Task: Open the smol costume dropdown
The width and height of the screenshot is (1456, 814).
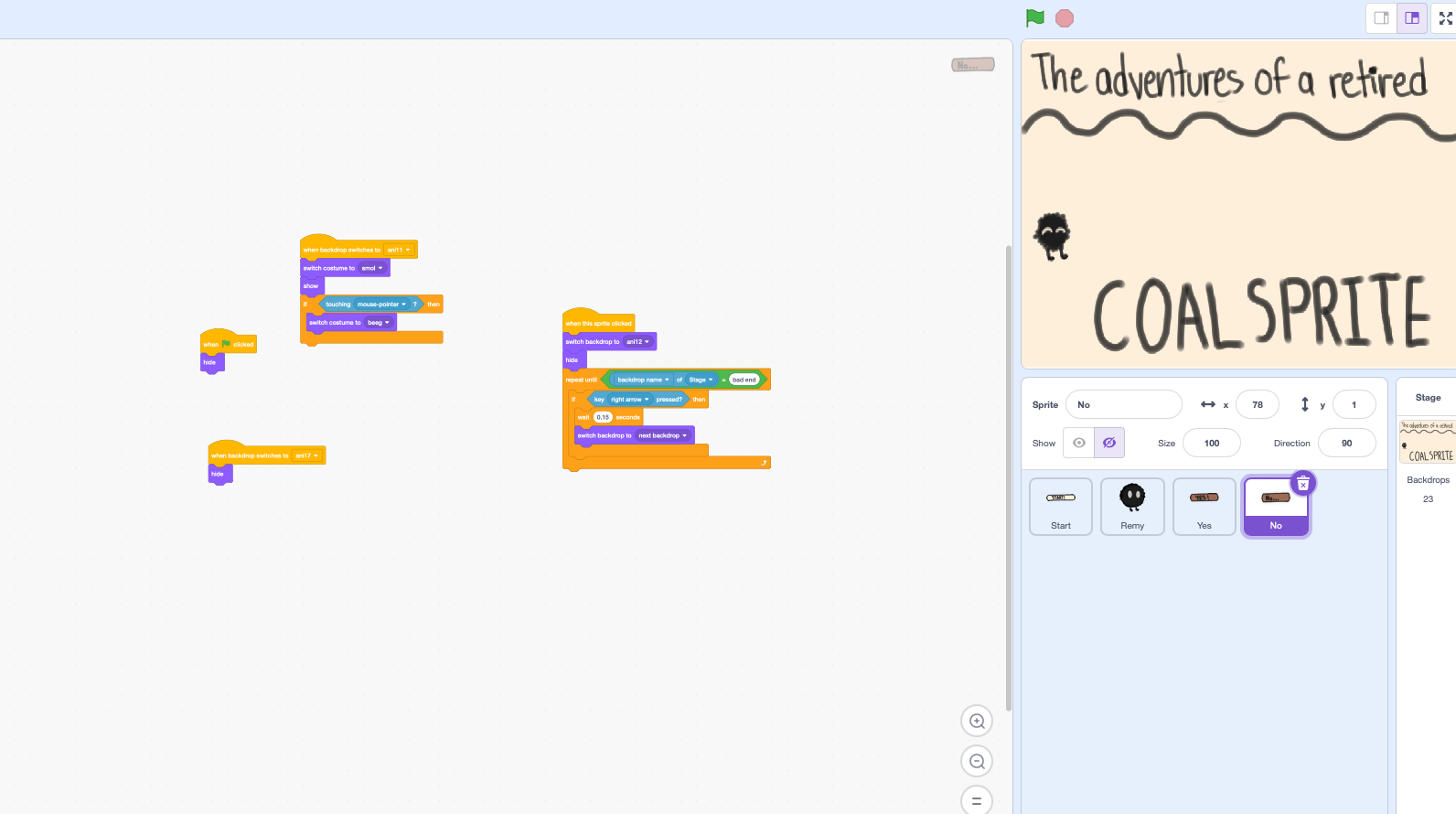Action: 372,268
